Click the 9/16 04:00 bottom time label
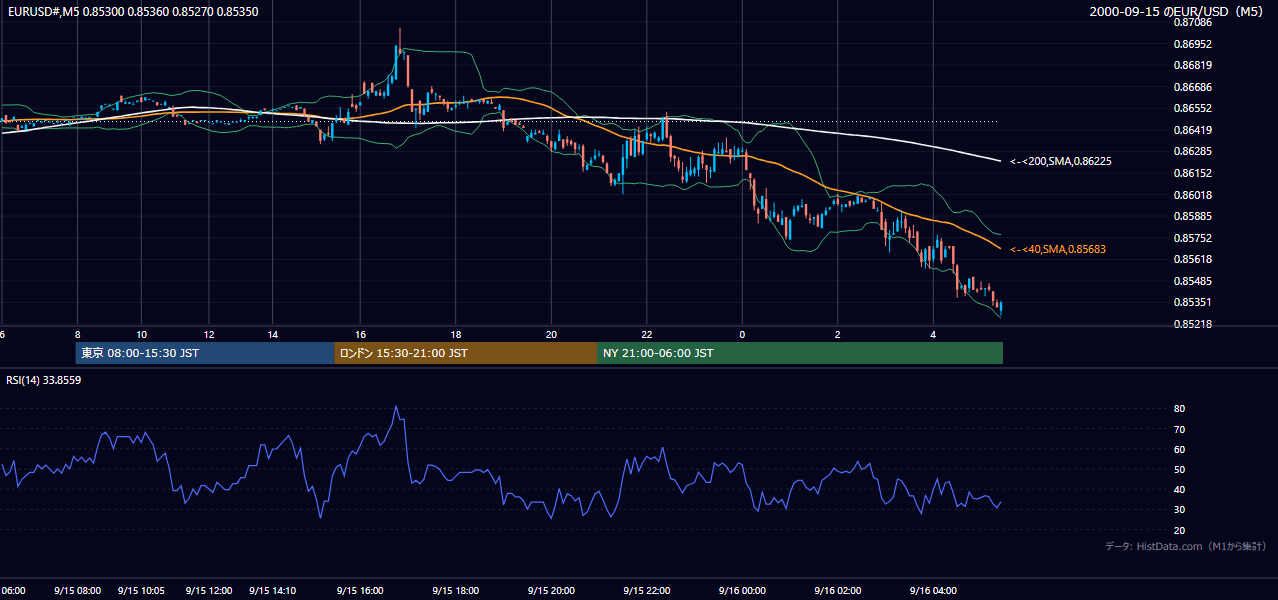 933,591
